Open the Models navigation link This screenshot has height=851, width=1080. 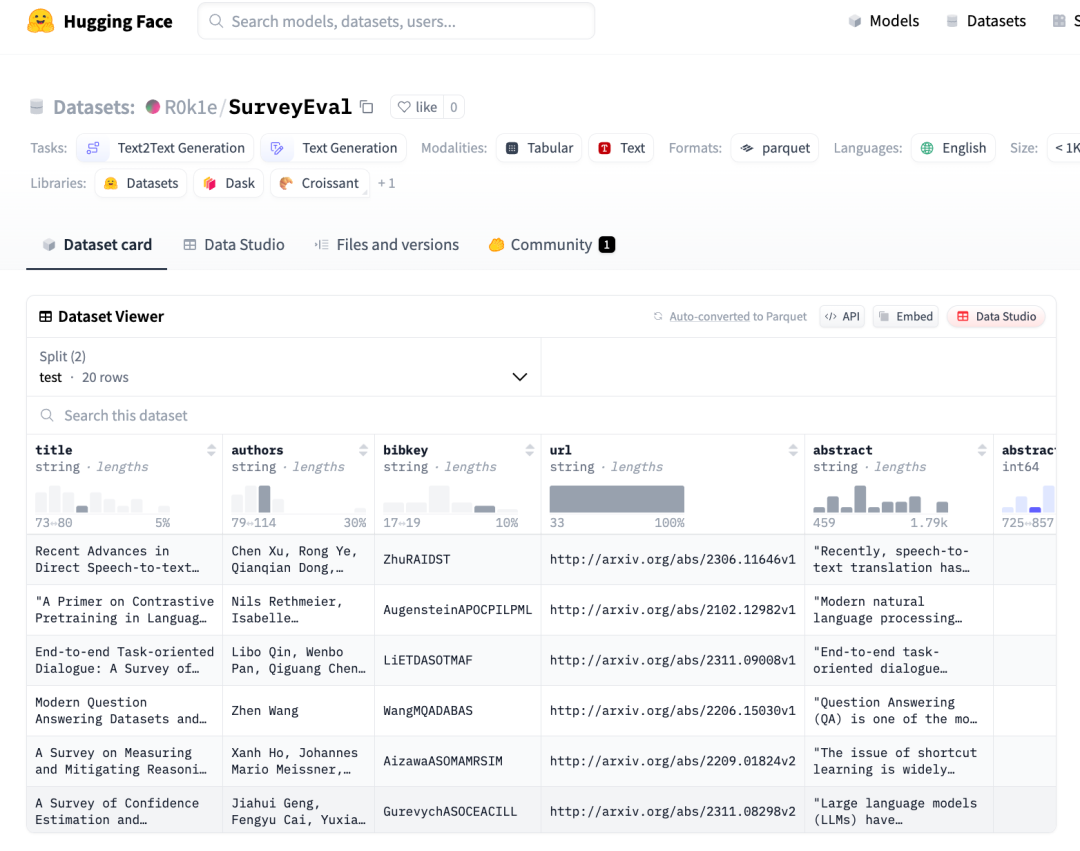pyautogui.click(x=883, y=21)
